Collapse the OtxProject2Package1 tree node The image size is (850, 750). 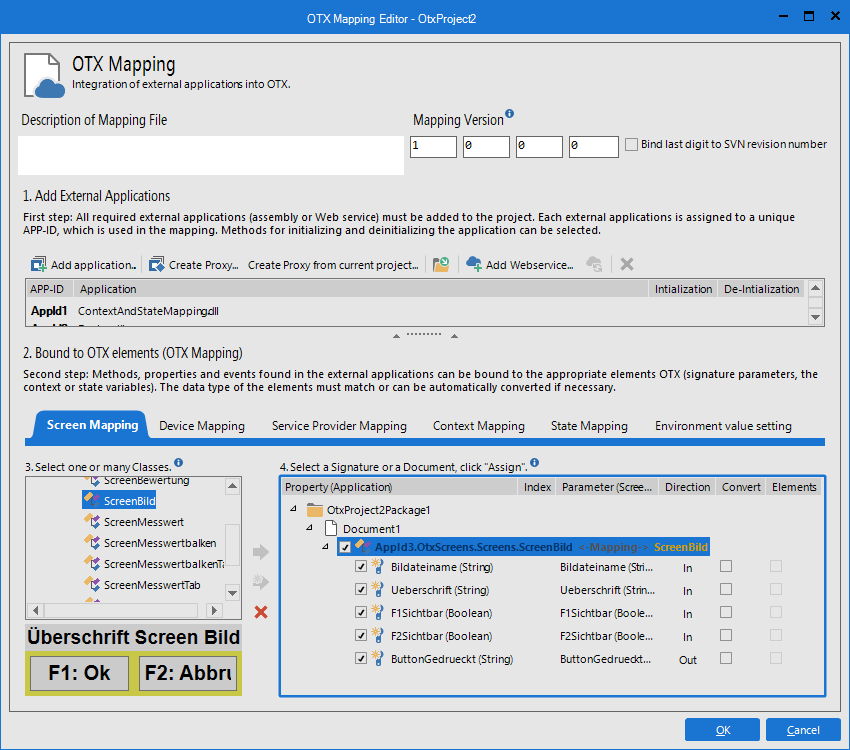click(x=294, y=509)
